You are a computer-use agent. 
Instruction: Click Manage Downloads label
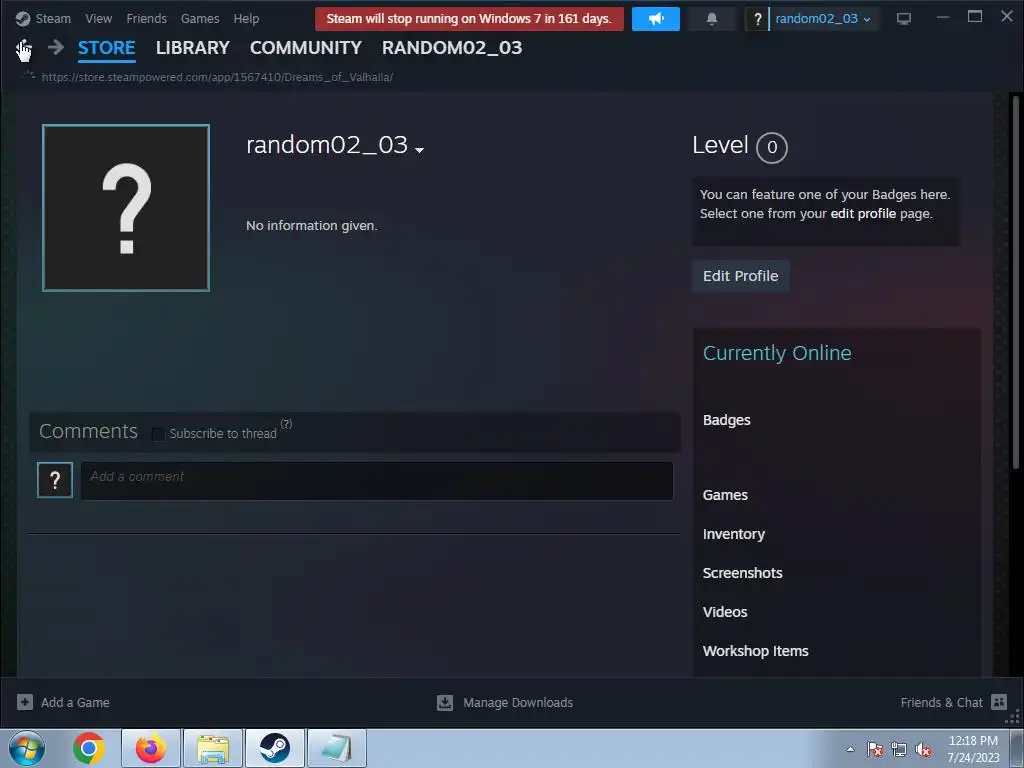[x=518, y=703]
